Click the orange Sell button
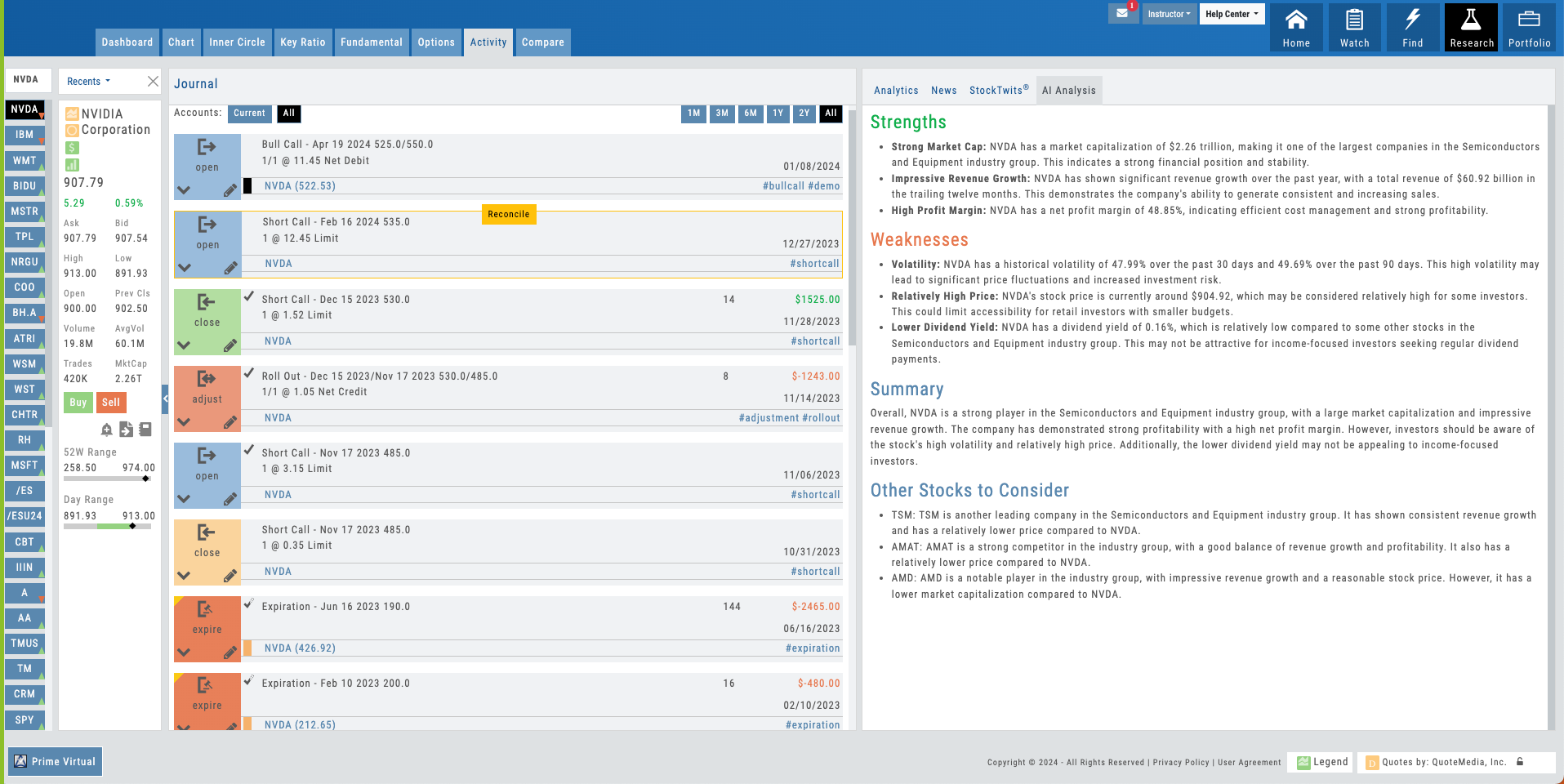This screenshot has height=784, width=1564. coord(111,403)
